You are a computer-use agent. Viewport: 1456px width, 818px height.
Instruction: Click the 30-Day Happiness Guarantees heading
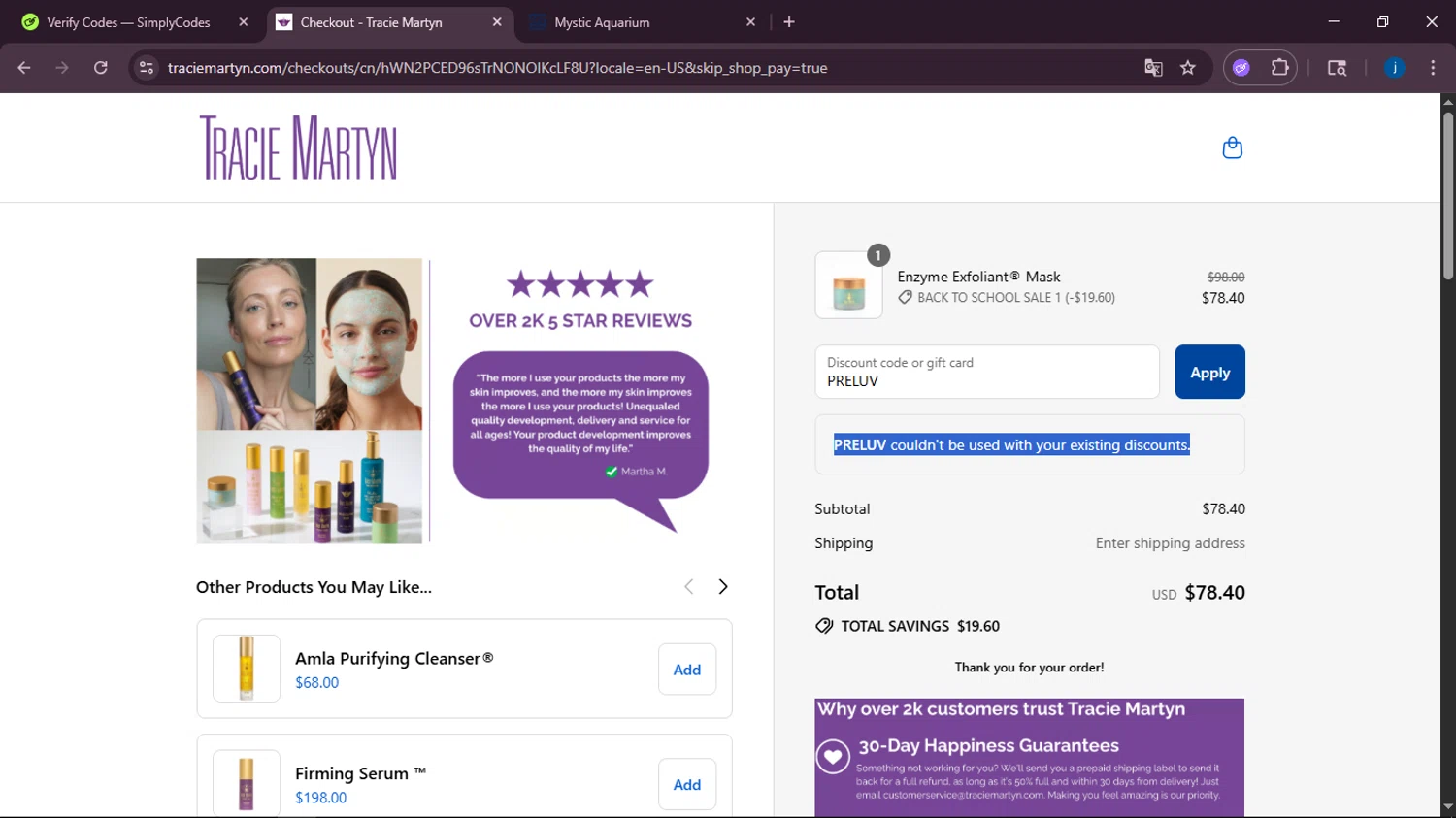pyautogui.click(x=988, y=745)
